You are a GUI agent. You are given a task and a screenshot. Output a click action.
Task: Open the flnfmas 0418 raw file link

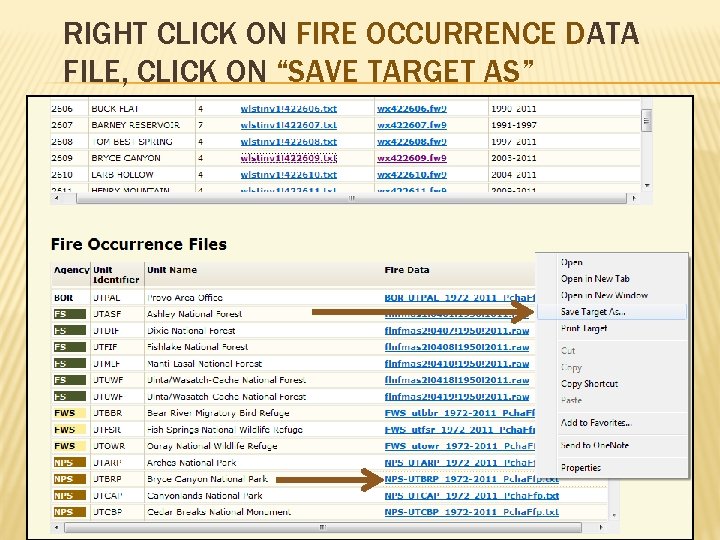point(457,380)
